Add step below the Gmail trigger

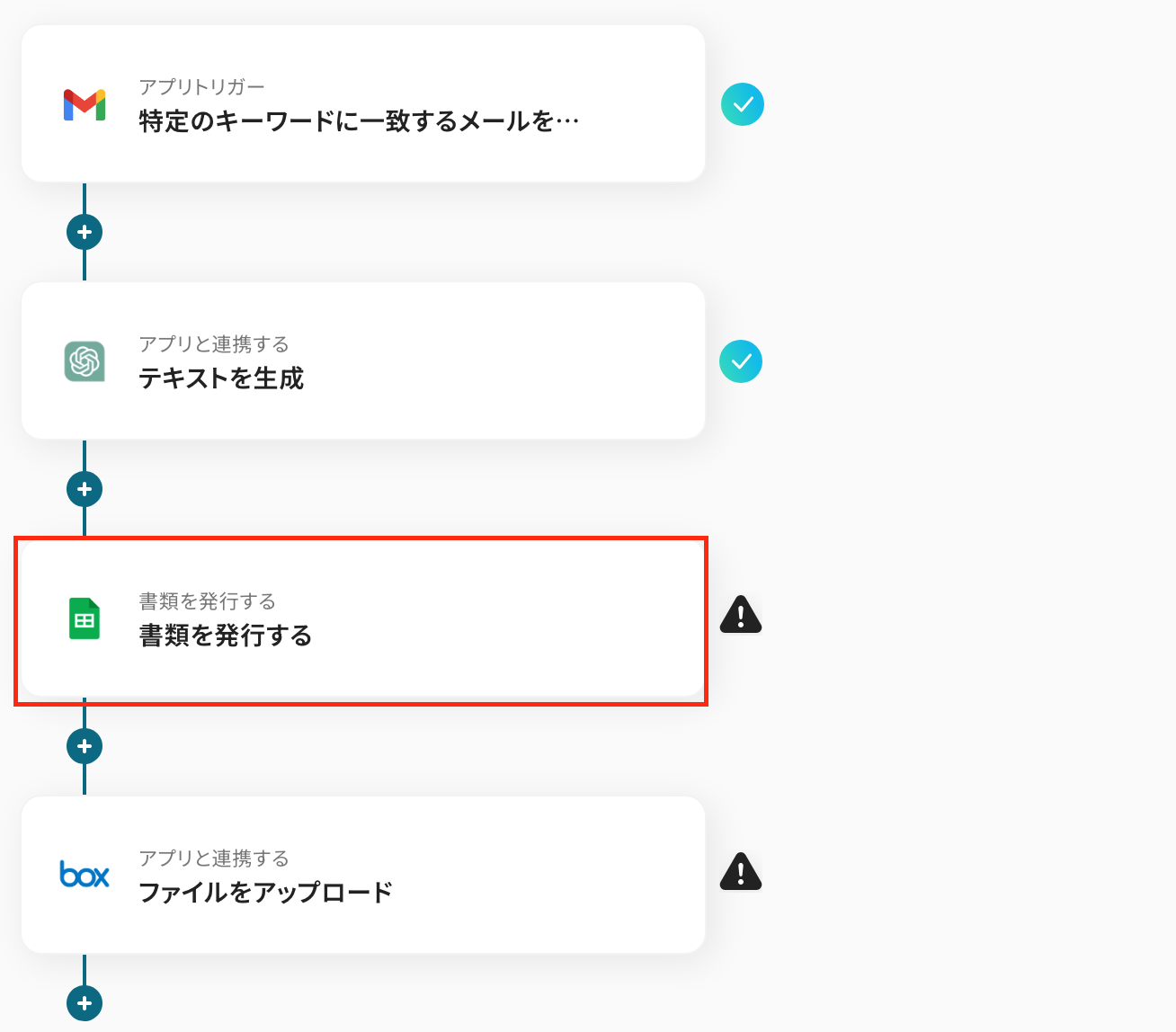tap(85, 232)
